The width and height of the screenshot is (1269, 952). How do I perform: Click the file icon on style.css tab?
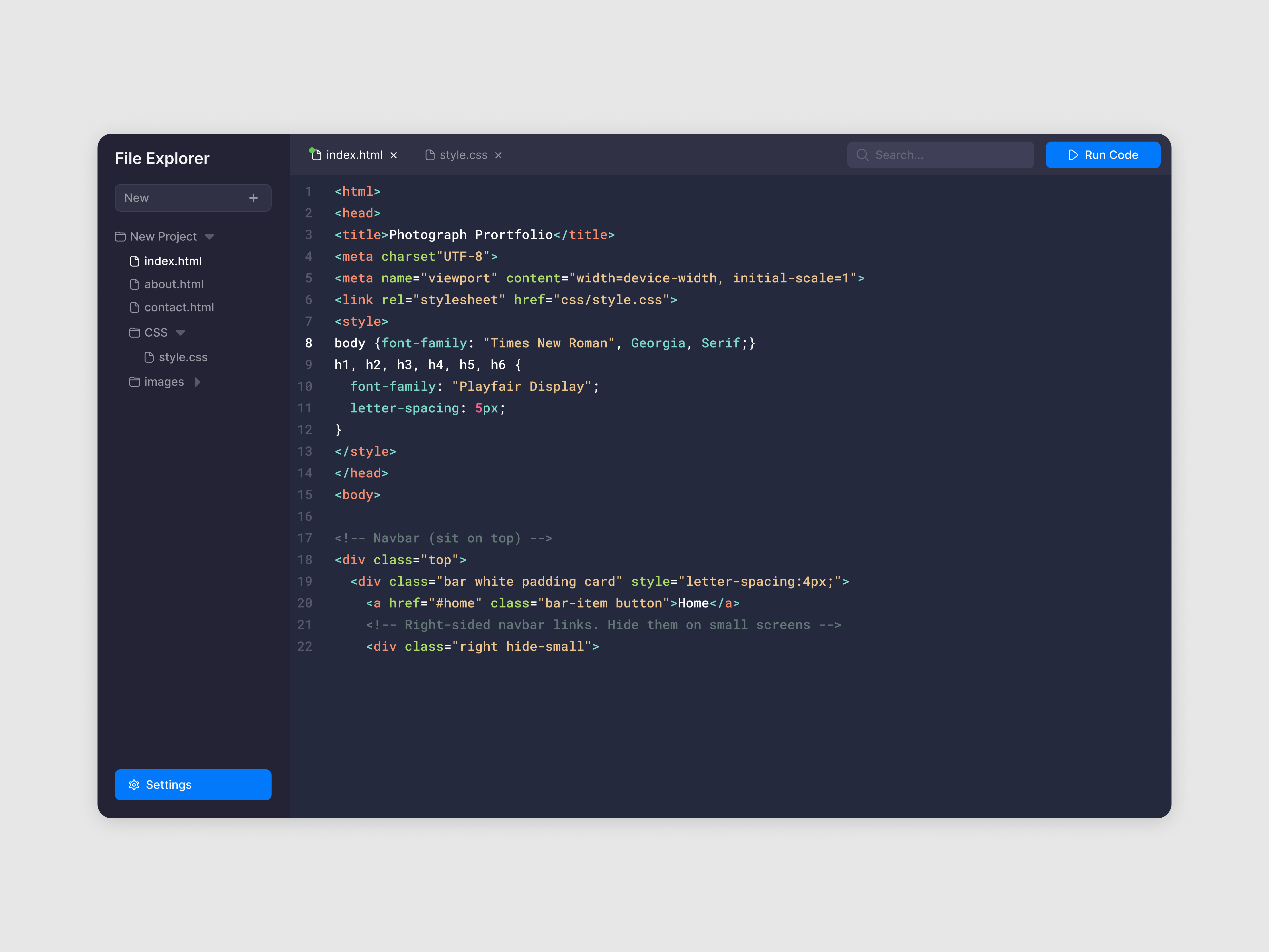[x=430, y=155]
